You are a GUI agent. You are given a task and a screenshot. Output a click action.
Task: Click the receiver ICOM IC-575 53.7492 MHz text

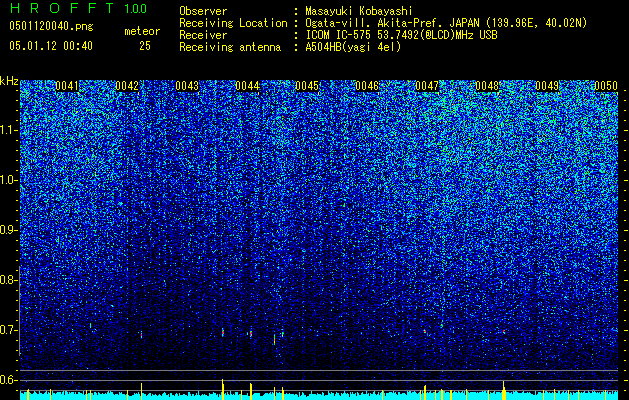pos(401,35)
